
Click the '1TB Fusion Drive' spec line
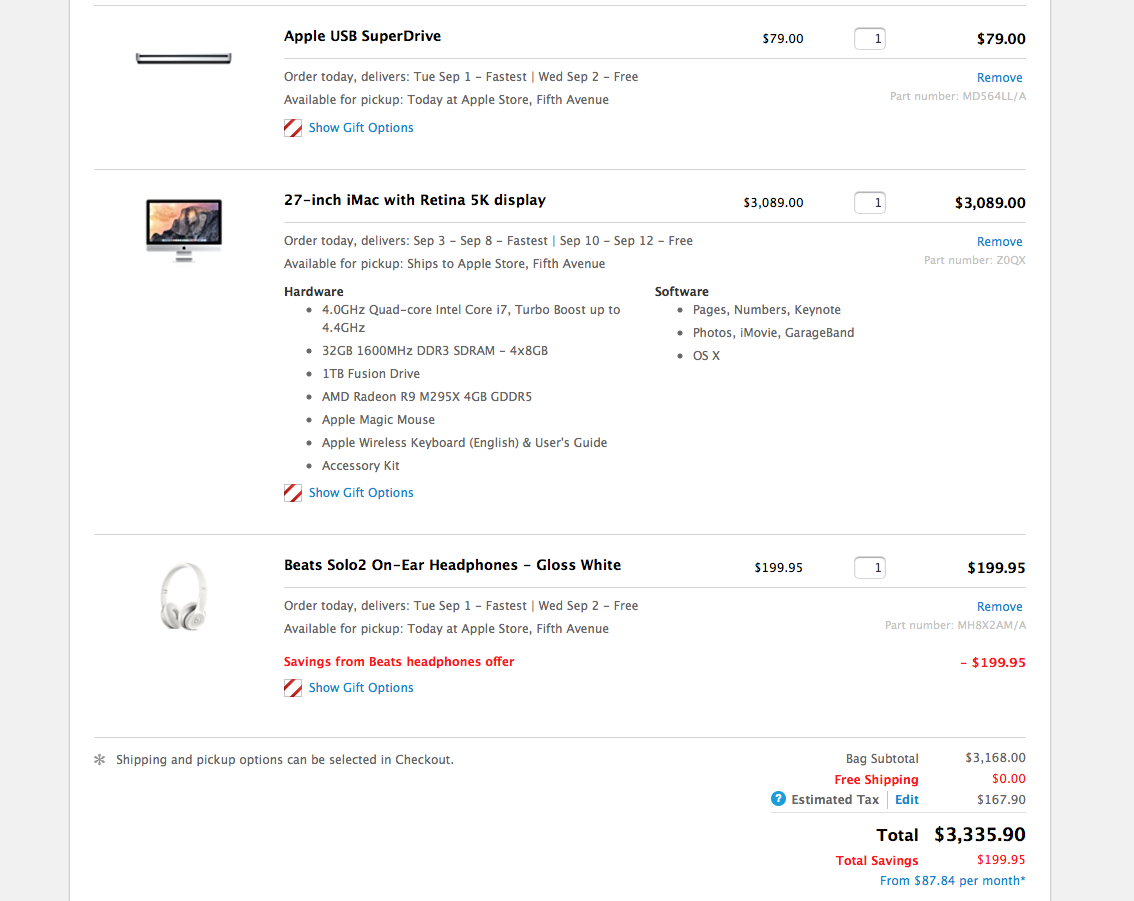[x=370, y=374]
